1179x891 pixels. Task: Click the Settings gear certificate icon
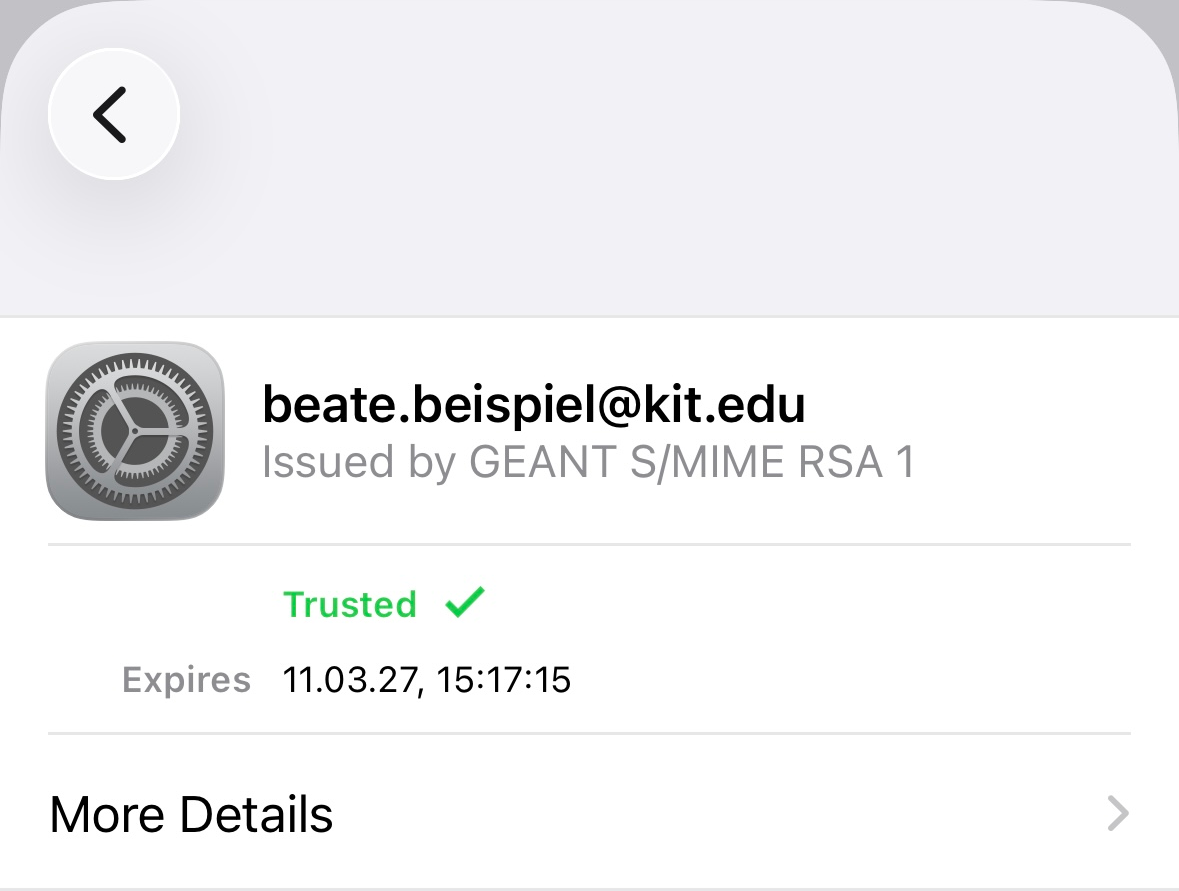[x=135, y=431]
